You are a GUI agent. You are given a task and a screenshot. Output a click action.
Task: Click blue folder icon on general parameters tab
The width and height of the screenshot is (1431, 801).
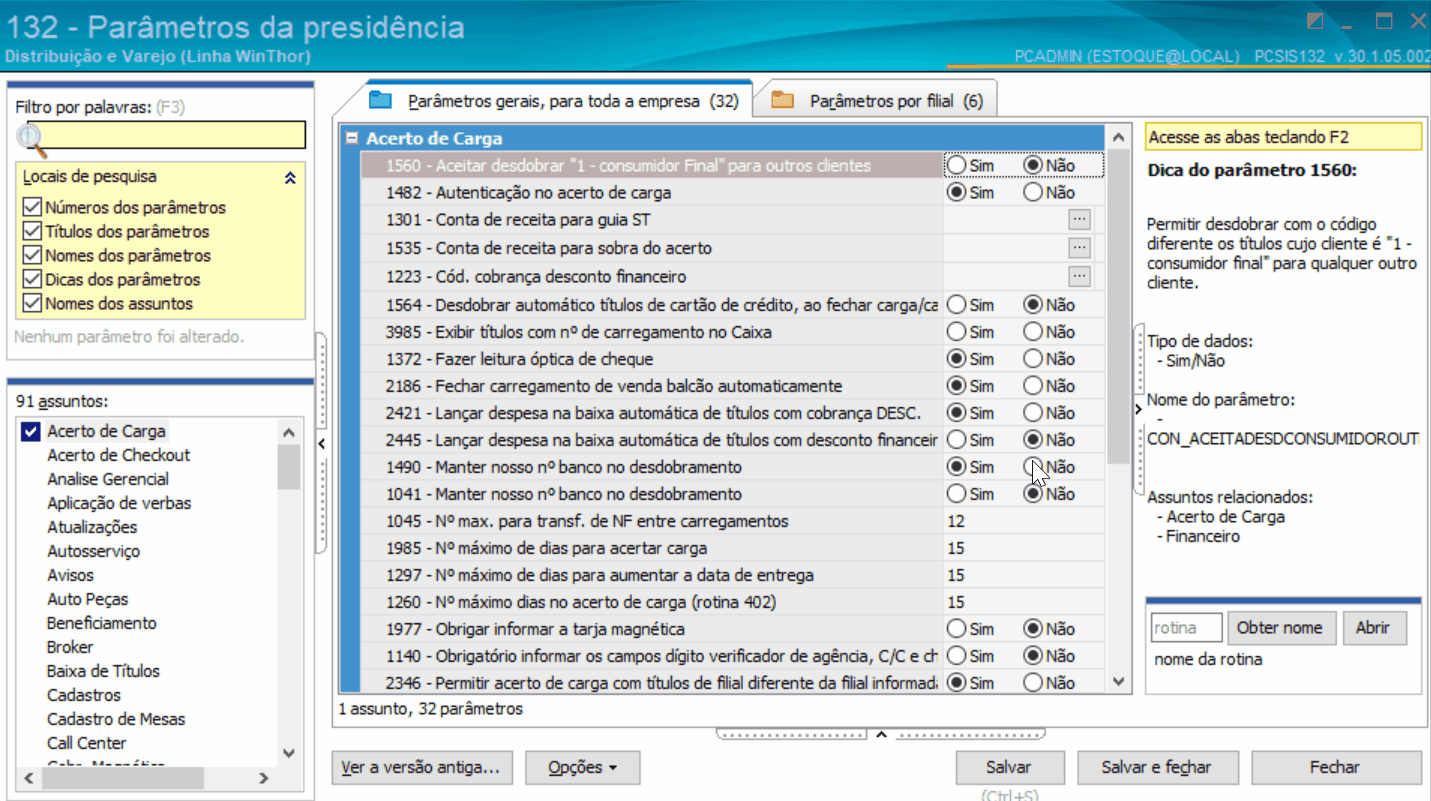click(x=381, y=100)
